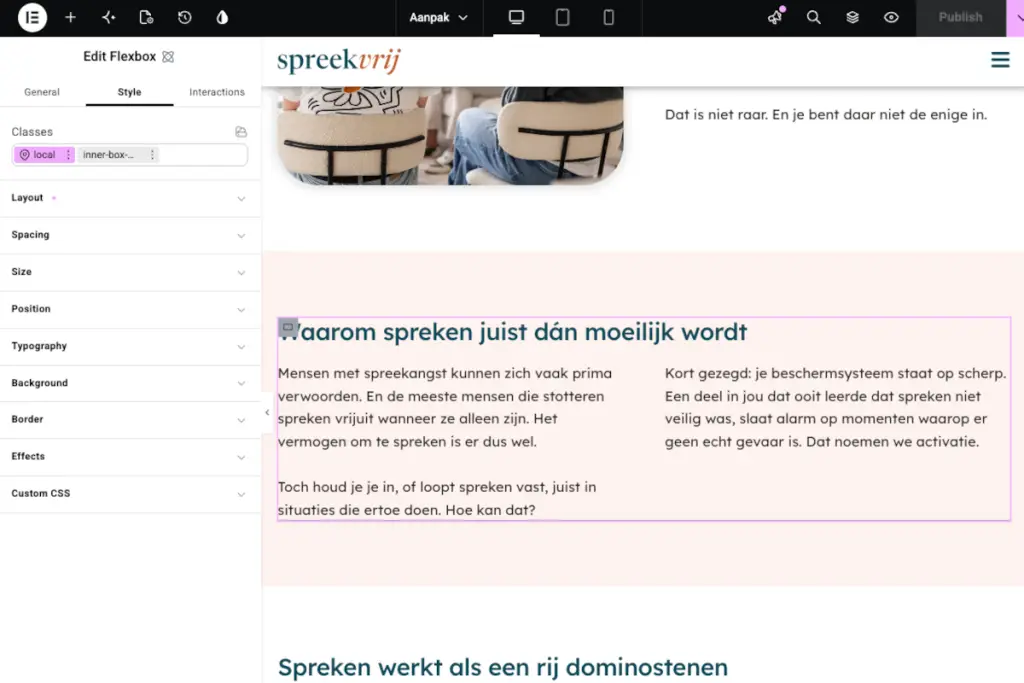This screenshot has height=683, width=1024.
Task: Switch to mobile preview mode
Action: [608, 18]
